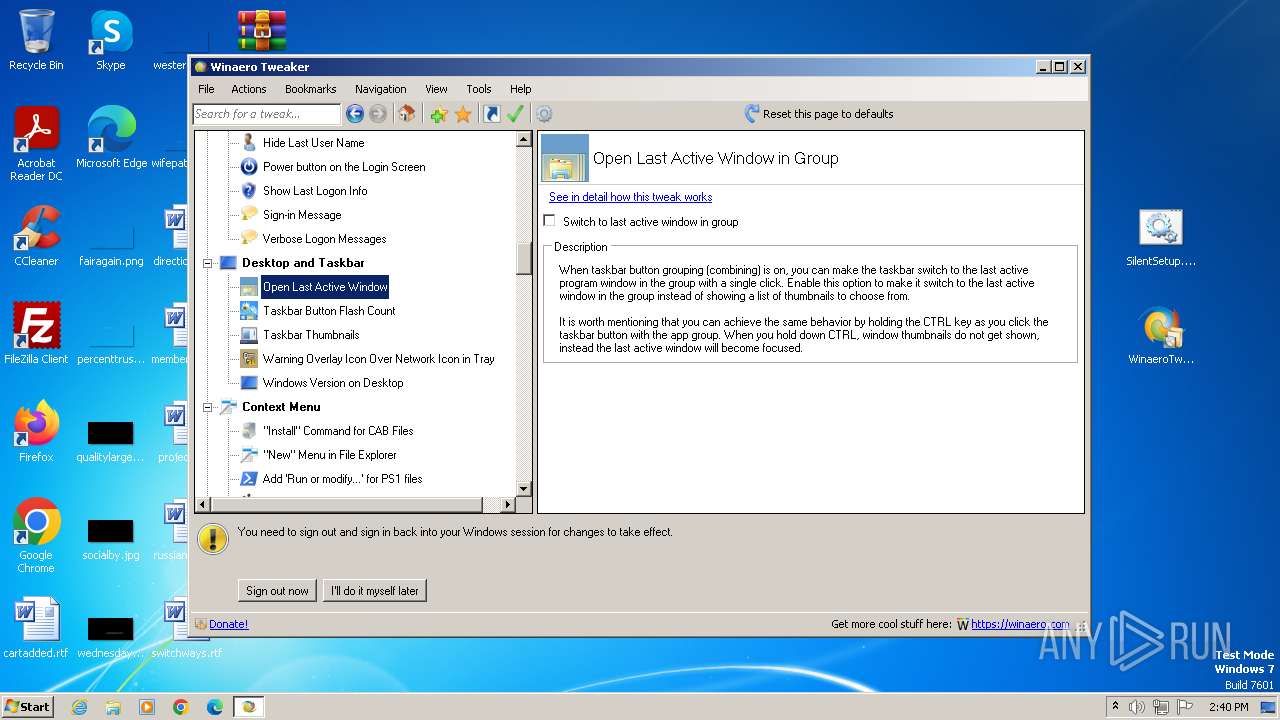Select Open Last Active Window tree item
The image size is (1280, 720).
325,287
